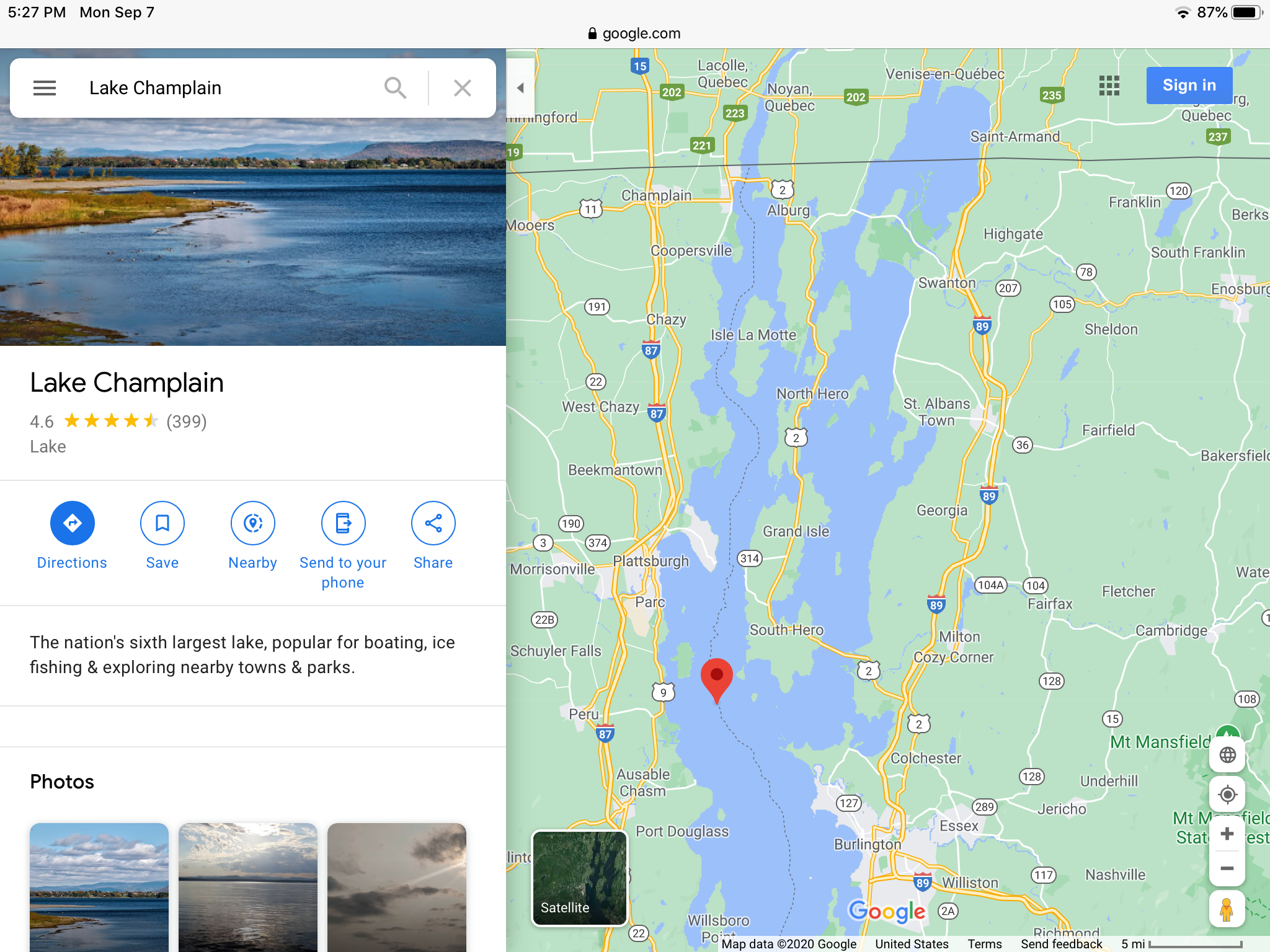Toggle the globe view button
This screenshot has width=1270, height=952.
[x=1227, y=755]
